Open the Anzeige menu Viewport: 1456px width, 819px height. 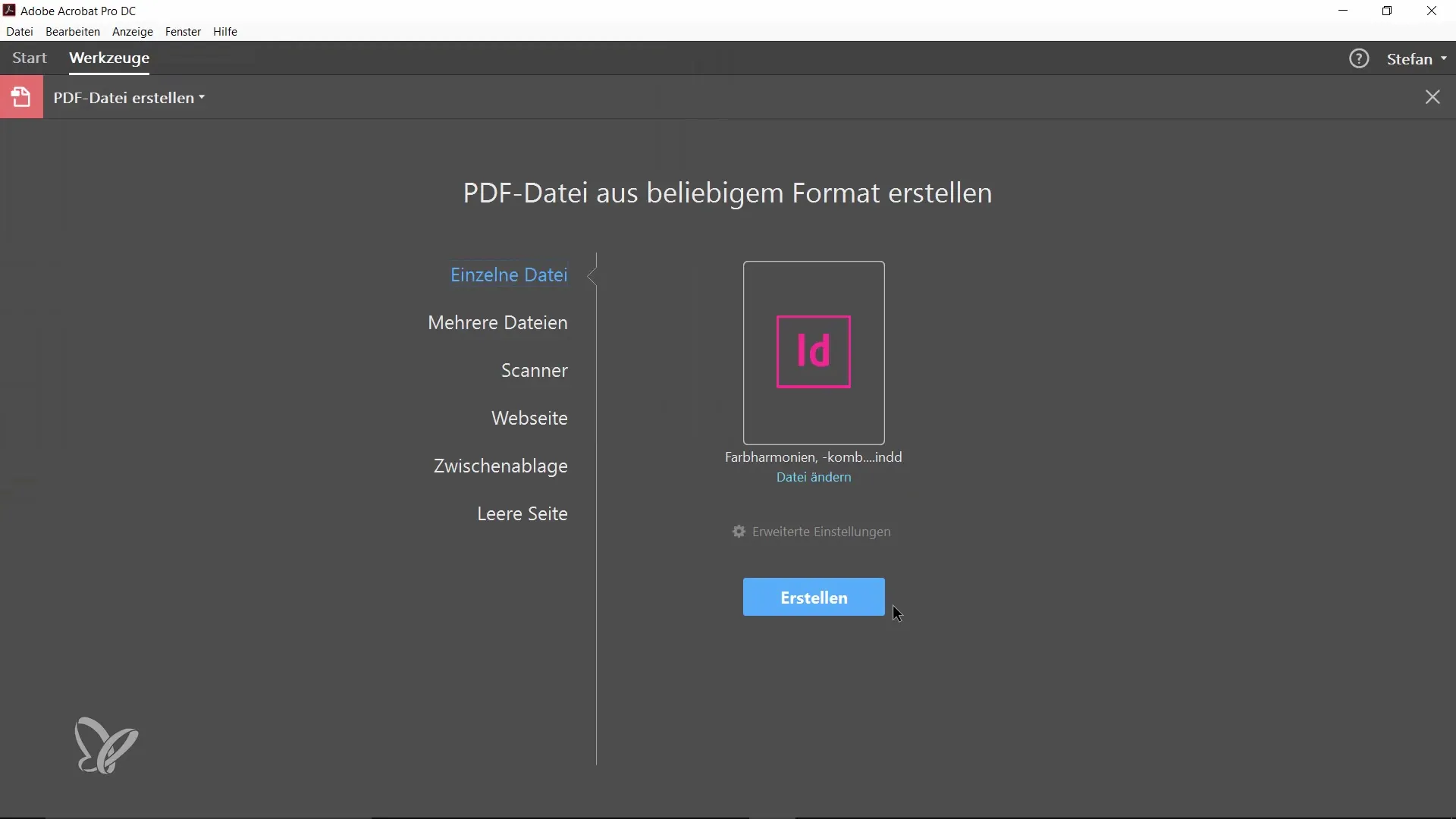tap(133, 32)
